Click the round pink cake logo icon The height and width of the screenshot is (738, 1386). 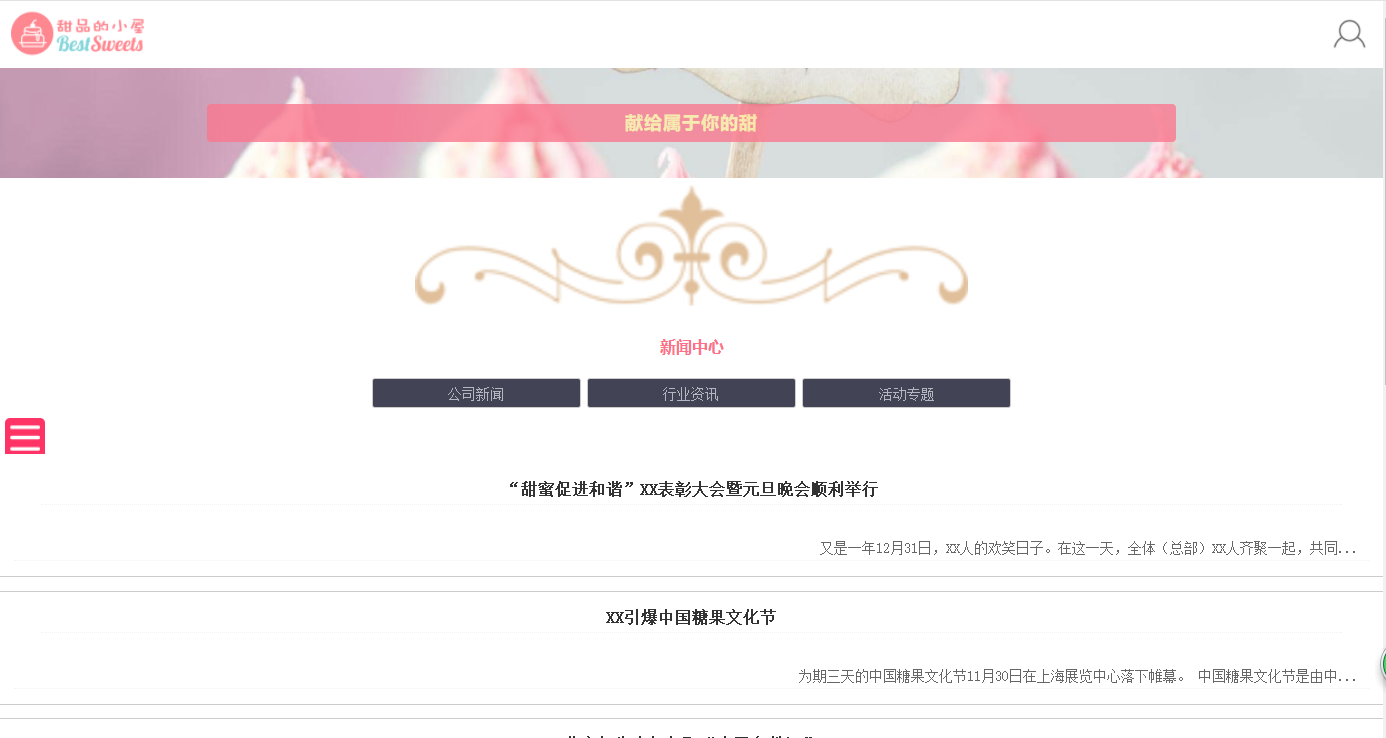[32, 34]
